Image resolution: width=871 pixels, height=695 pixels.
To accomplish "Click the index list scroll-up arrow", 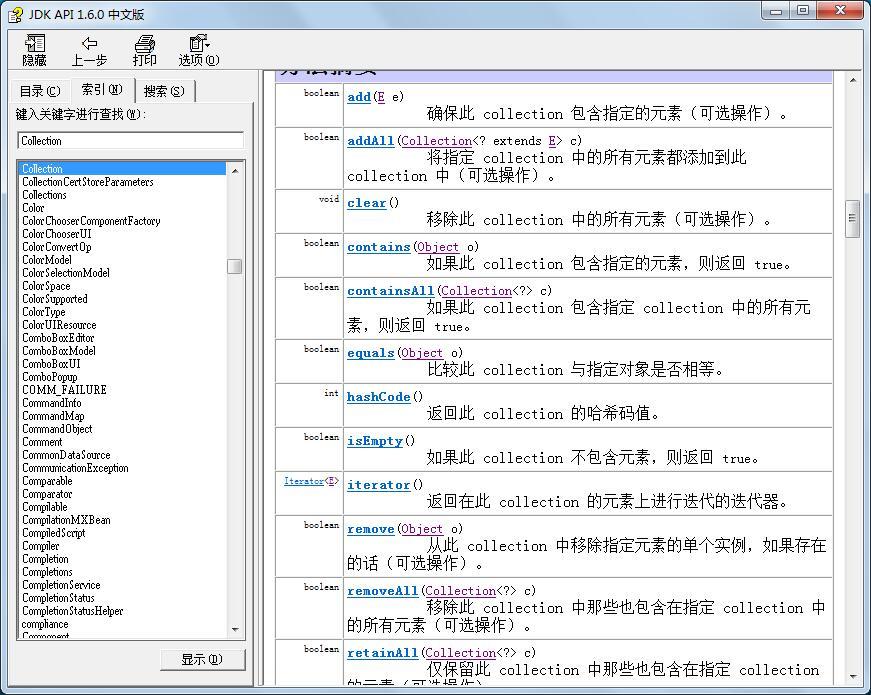I will tap(234, 171).
